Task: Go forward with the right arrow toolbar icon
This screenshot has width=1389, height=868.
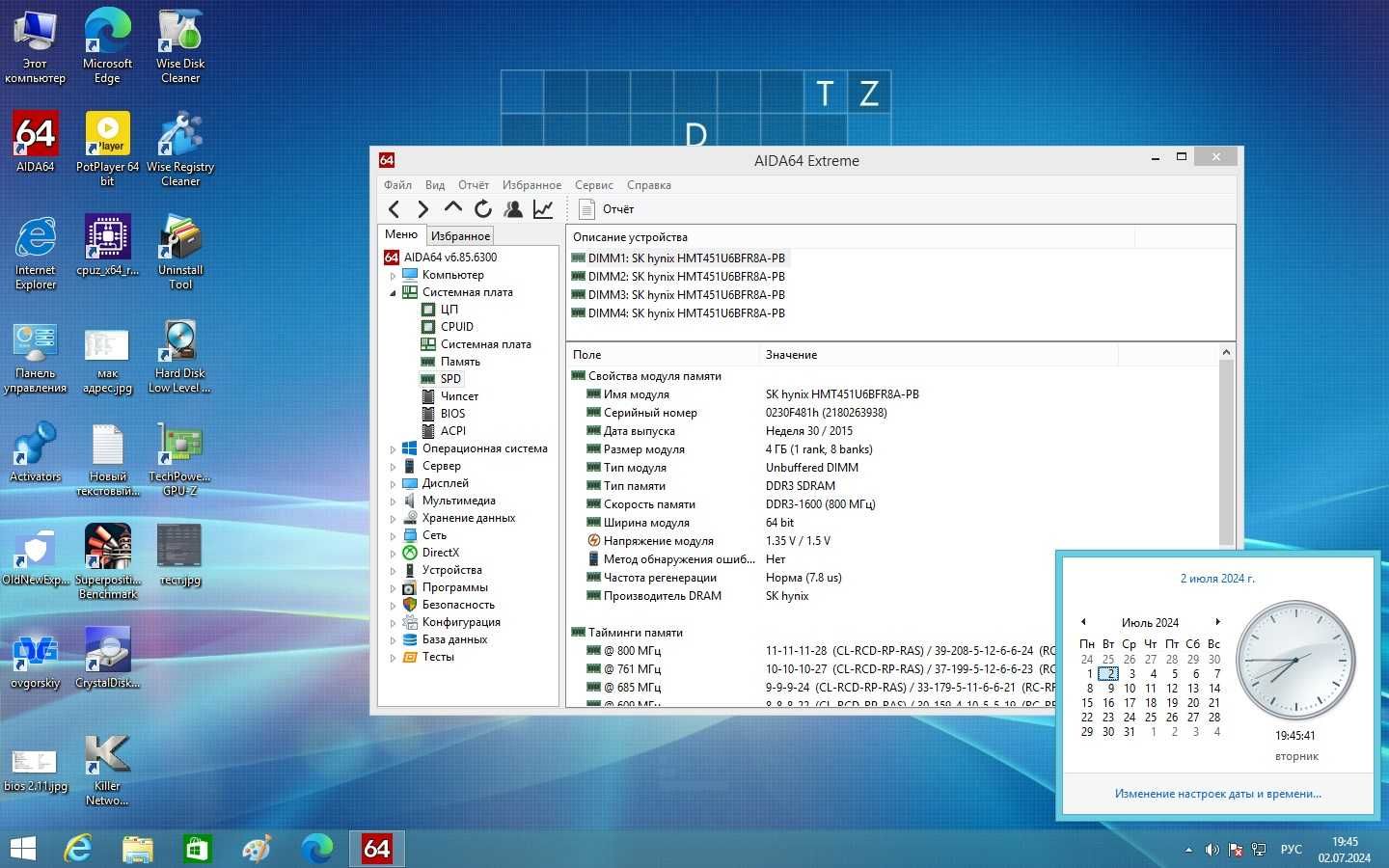Action: tap(422, 208)
